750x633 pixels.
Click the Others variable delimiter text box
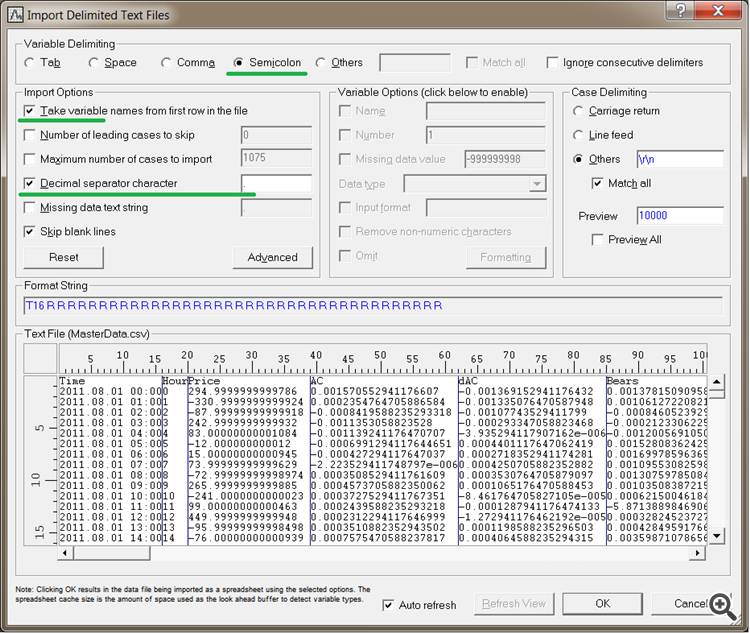click(415, 63)
